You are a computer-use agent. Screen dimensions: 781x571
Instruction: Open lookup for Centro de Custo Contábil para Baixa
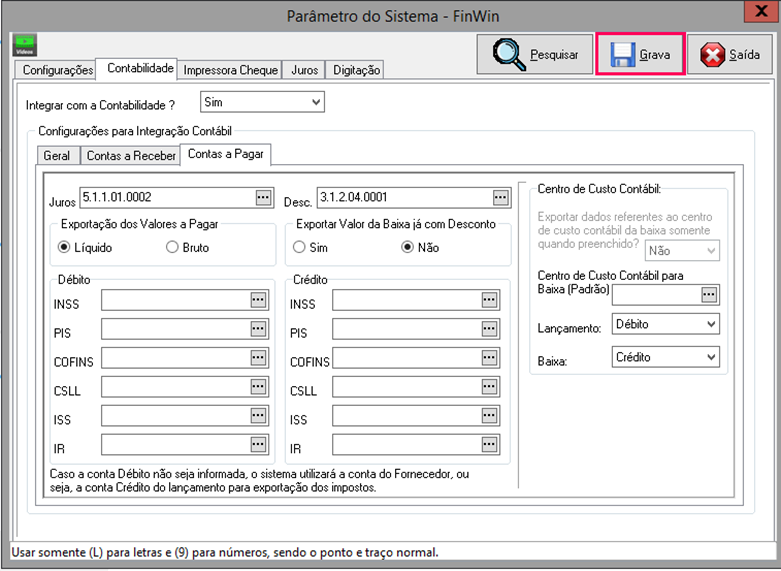click(709, 294)
